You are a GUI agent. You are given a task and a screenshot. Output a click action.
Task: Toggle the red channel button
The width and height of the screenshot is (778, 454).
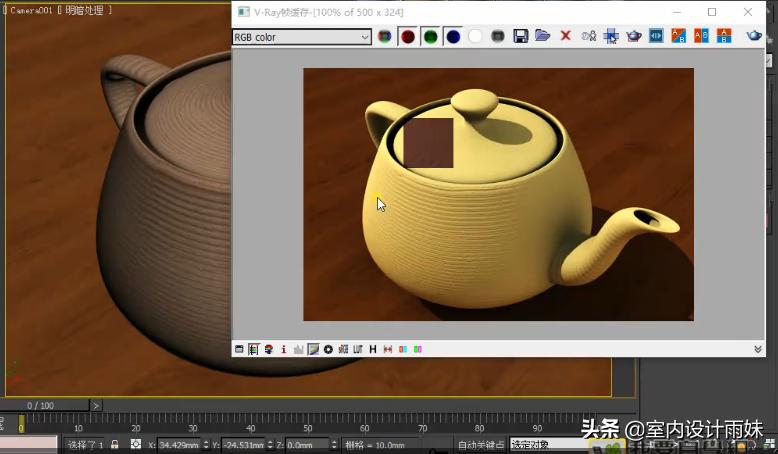click(x=408, y=37)
